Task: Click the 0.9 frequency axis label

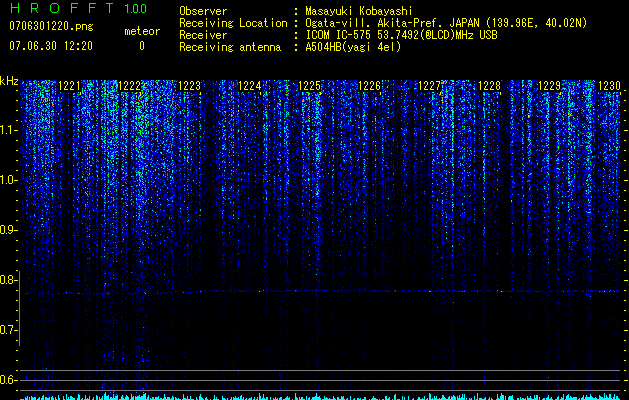Action: [8, 230]
